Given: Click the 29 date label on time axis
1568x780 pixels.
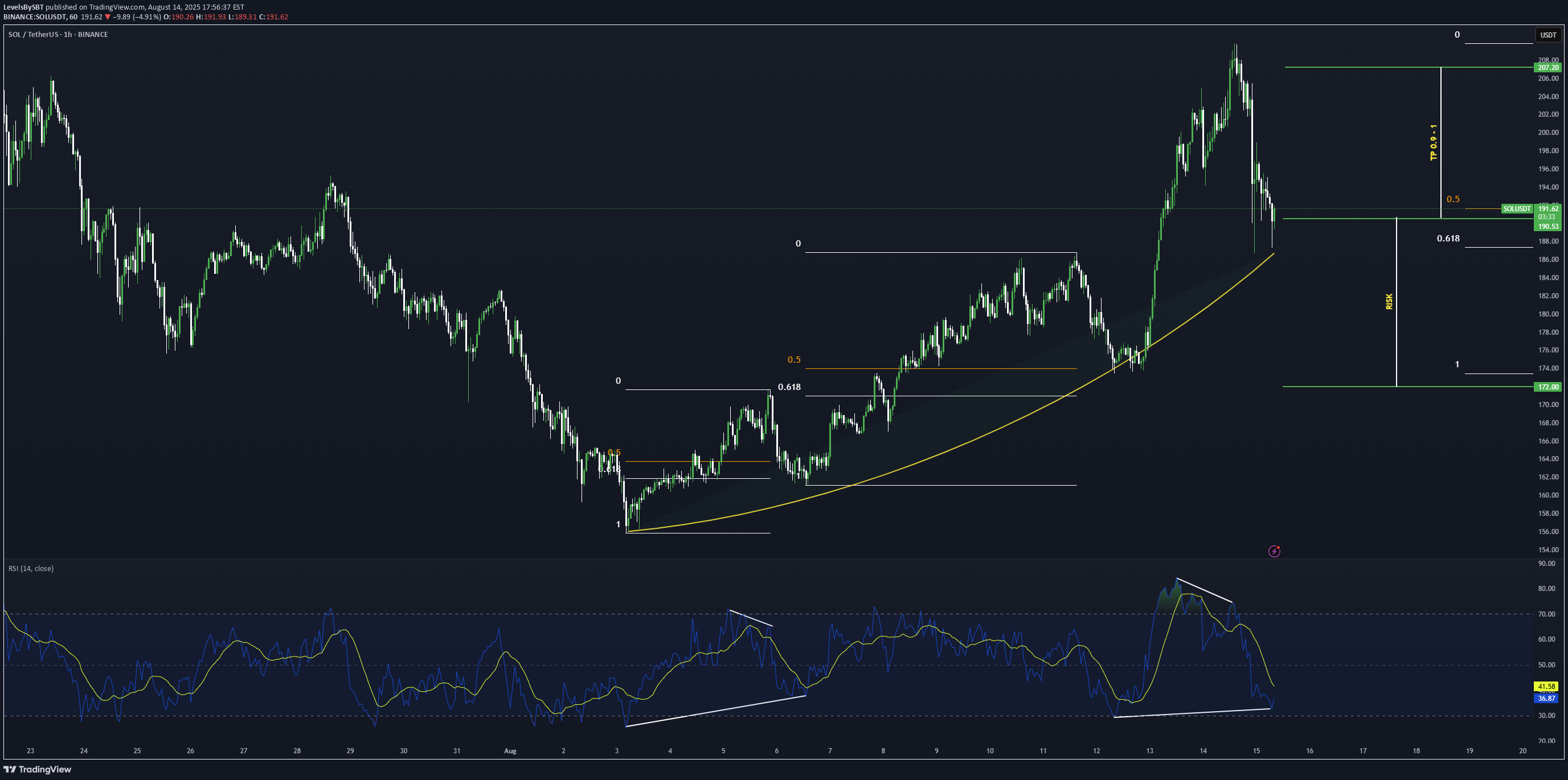Looking at the screenshot, I should coord(350,751).
